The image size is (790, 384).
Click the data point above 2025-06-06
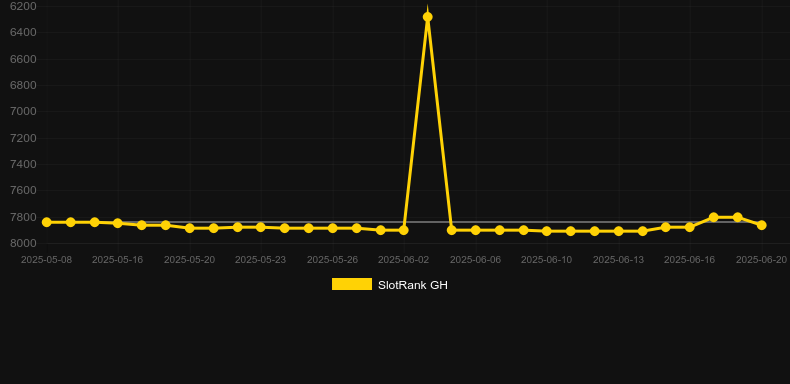coord(476,230)
